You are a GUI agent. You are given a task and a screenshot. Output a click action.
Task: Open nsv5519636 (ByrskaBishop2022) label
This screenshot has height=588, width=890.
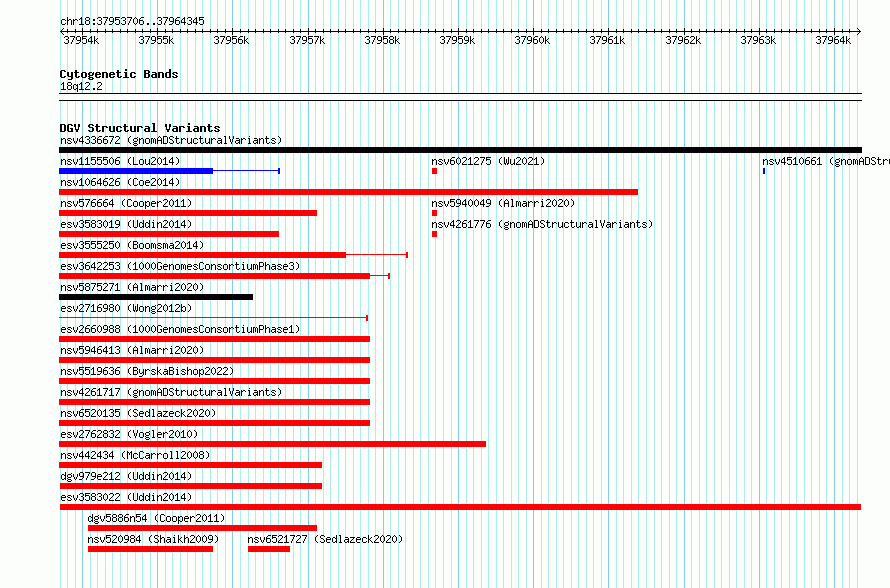pos(147,371)
